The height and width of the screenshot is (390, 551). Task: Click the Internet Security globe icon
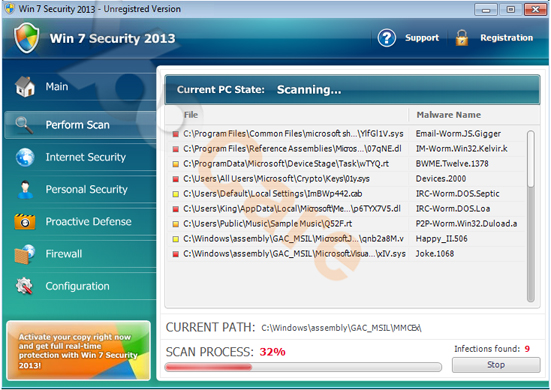click(25, 157)
